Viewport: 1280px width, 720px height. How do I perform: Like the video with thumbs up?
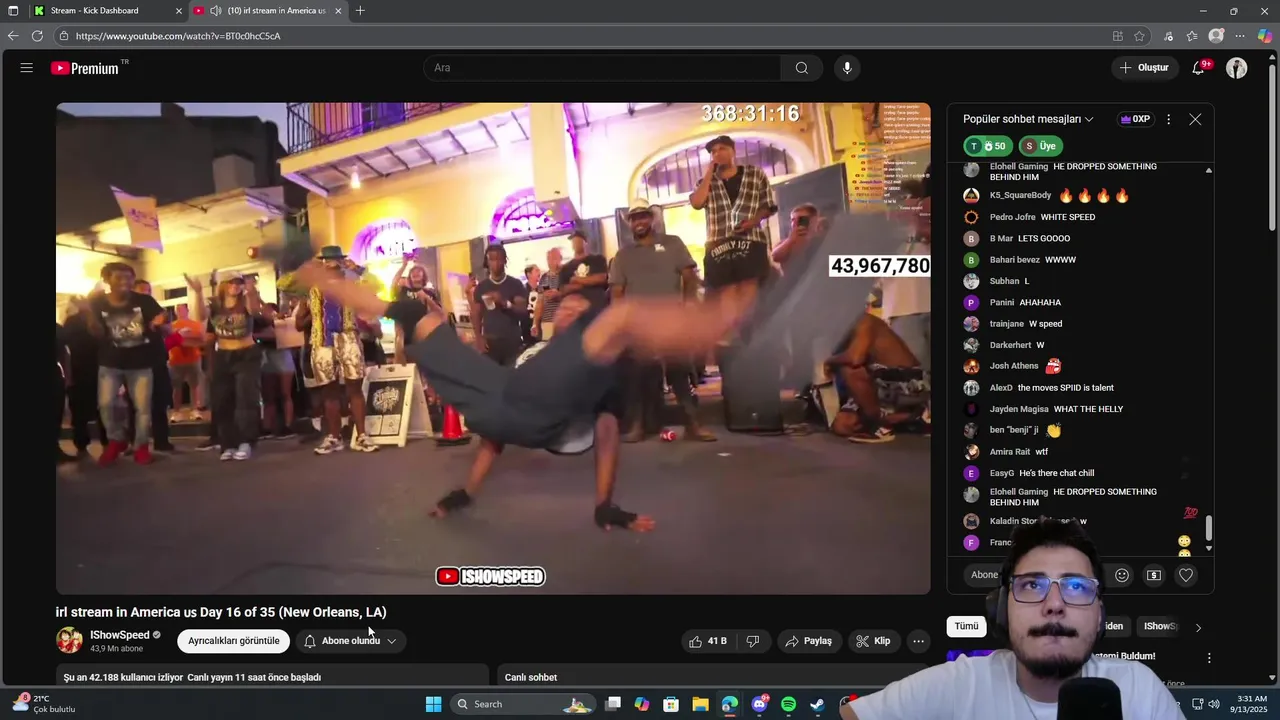pos(707,641)
